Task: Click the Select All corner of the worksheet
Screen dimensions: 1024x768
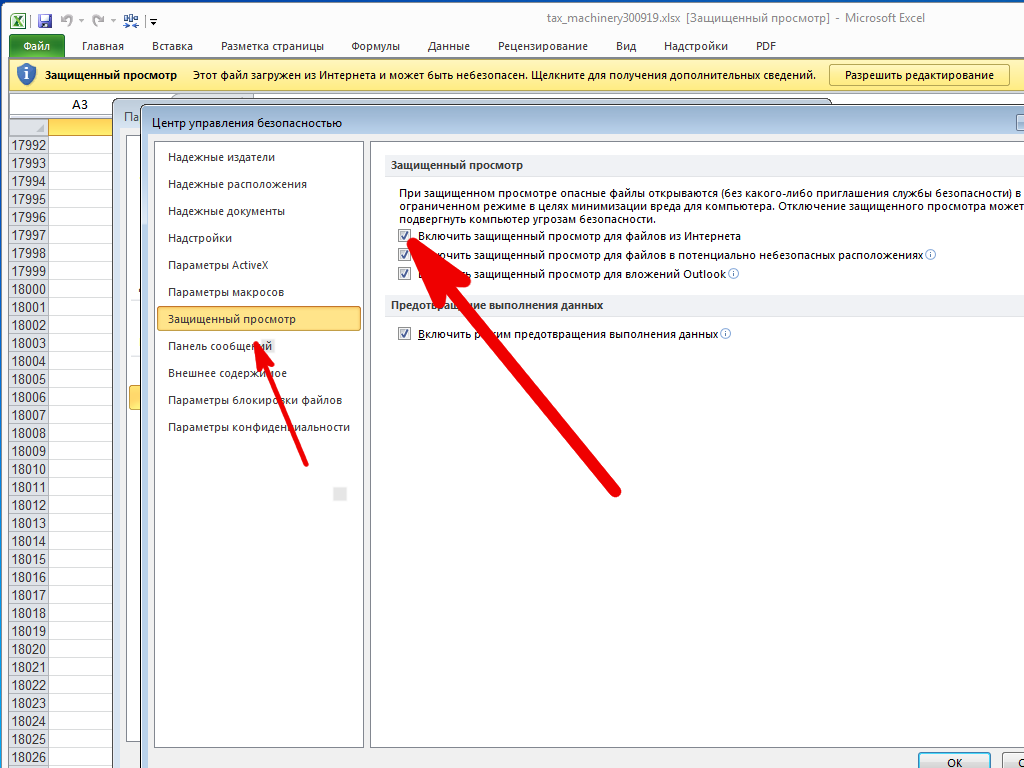Action: coord(29,127)
